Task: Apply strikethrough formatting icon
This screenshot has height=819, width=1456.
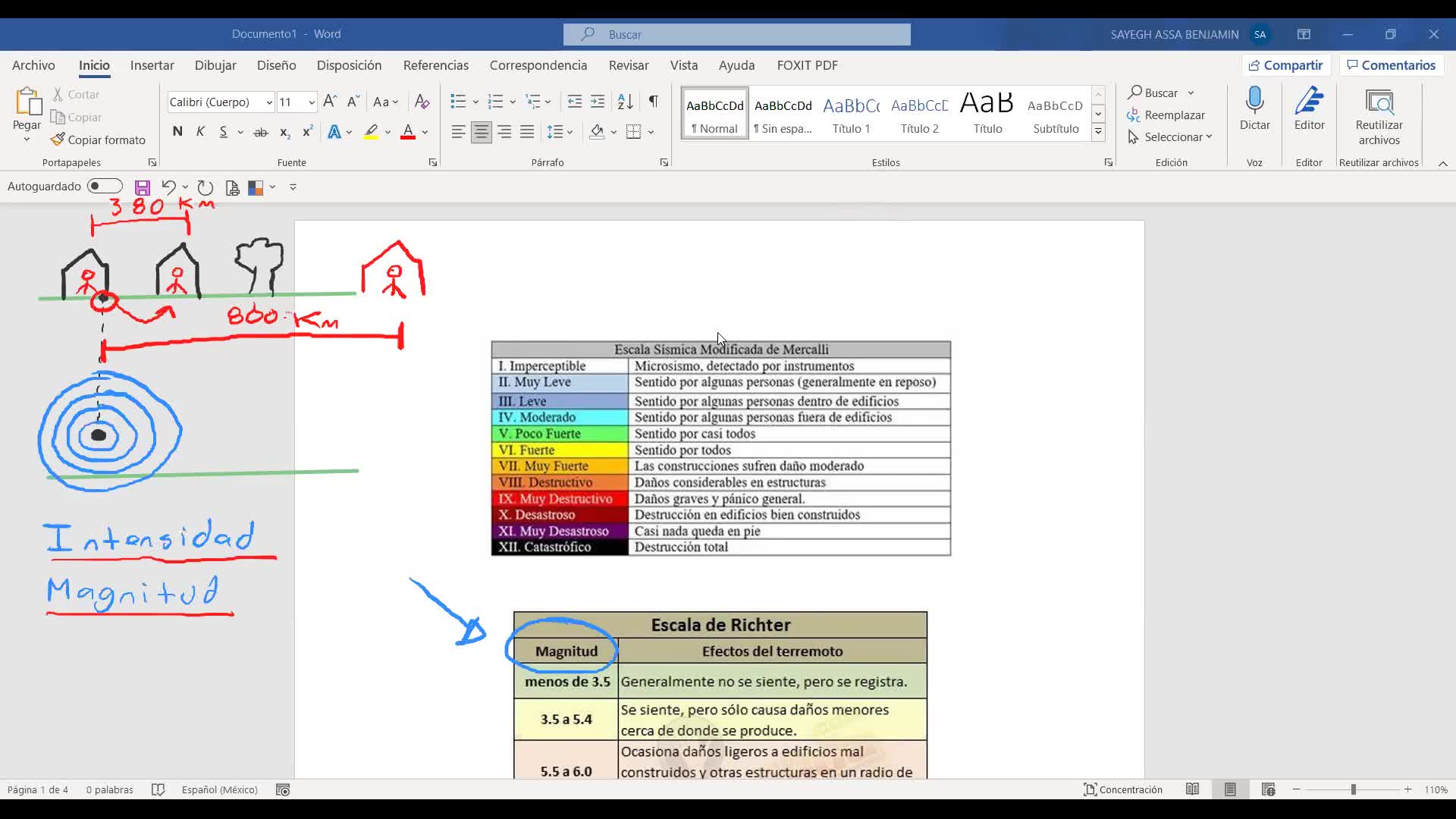Action: click(x=260, y=132)
